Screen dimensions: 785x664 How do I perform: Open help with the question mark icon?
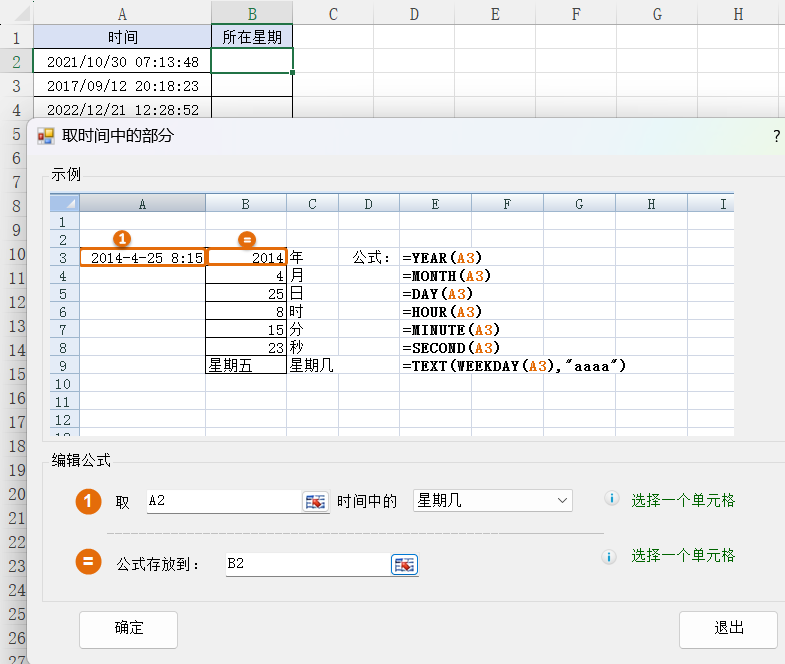(x=776, y=136)
